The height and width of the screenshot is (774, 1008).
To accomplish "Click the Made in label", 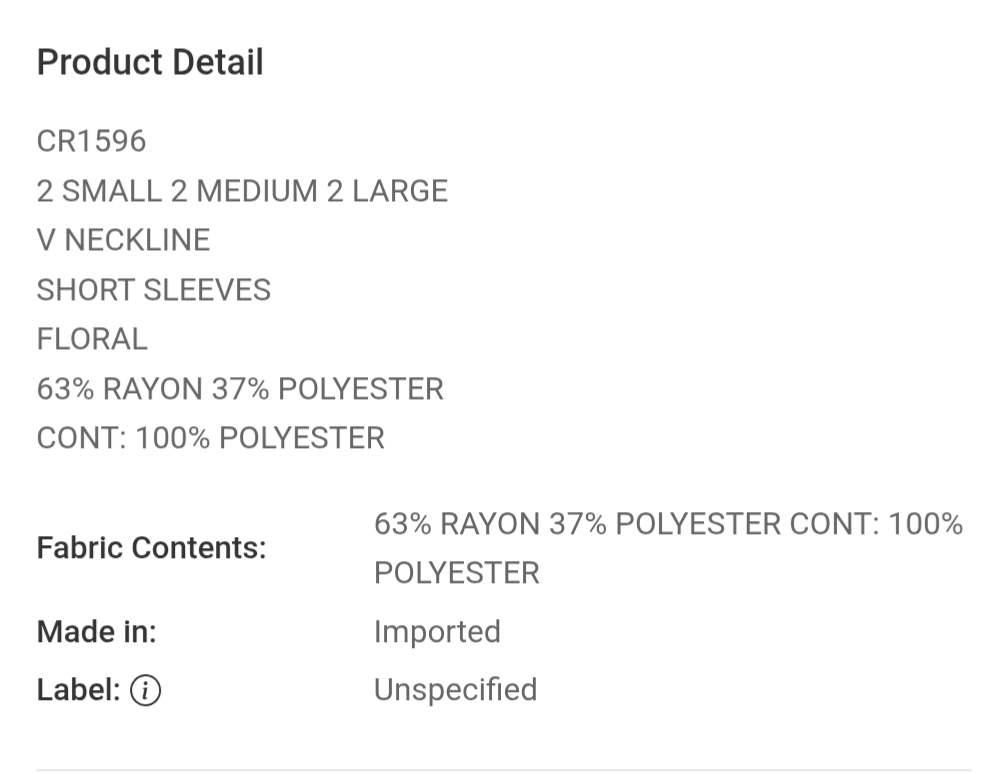I will pos(97,632).
